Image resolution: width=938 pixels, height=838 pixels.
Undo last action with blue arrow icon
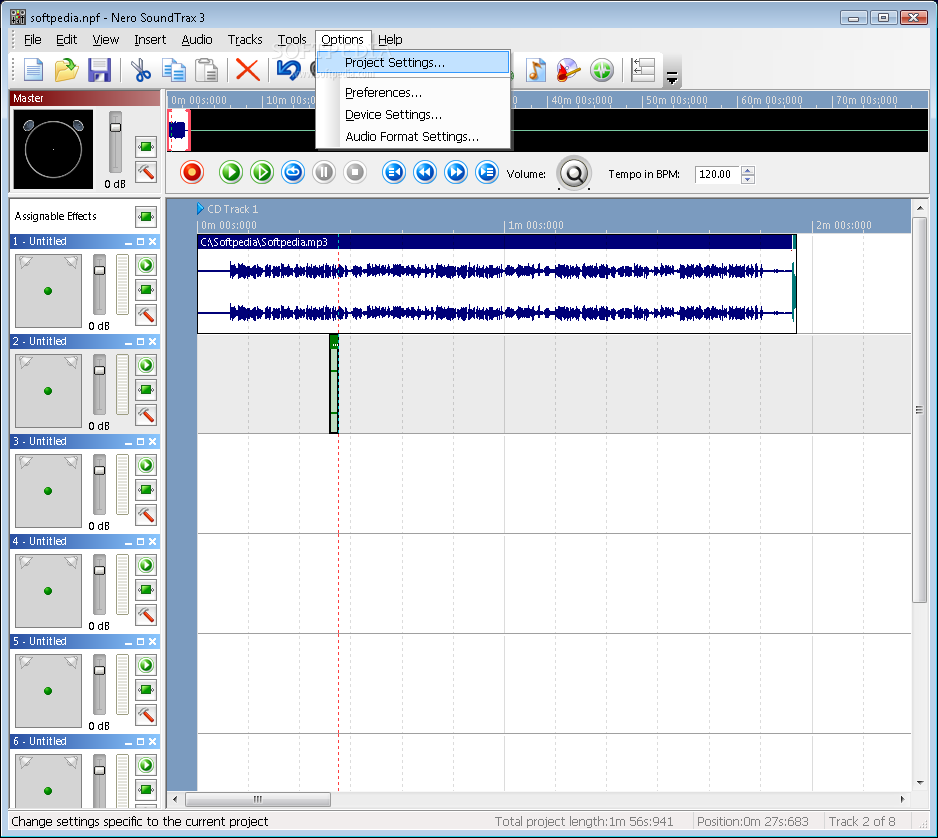[x=289, y=70]
